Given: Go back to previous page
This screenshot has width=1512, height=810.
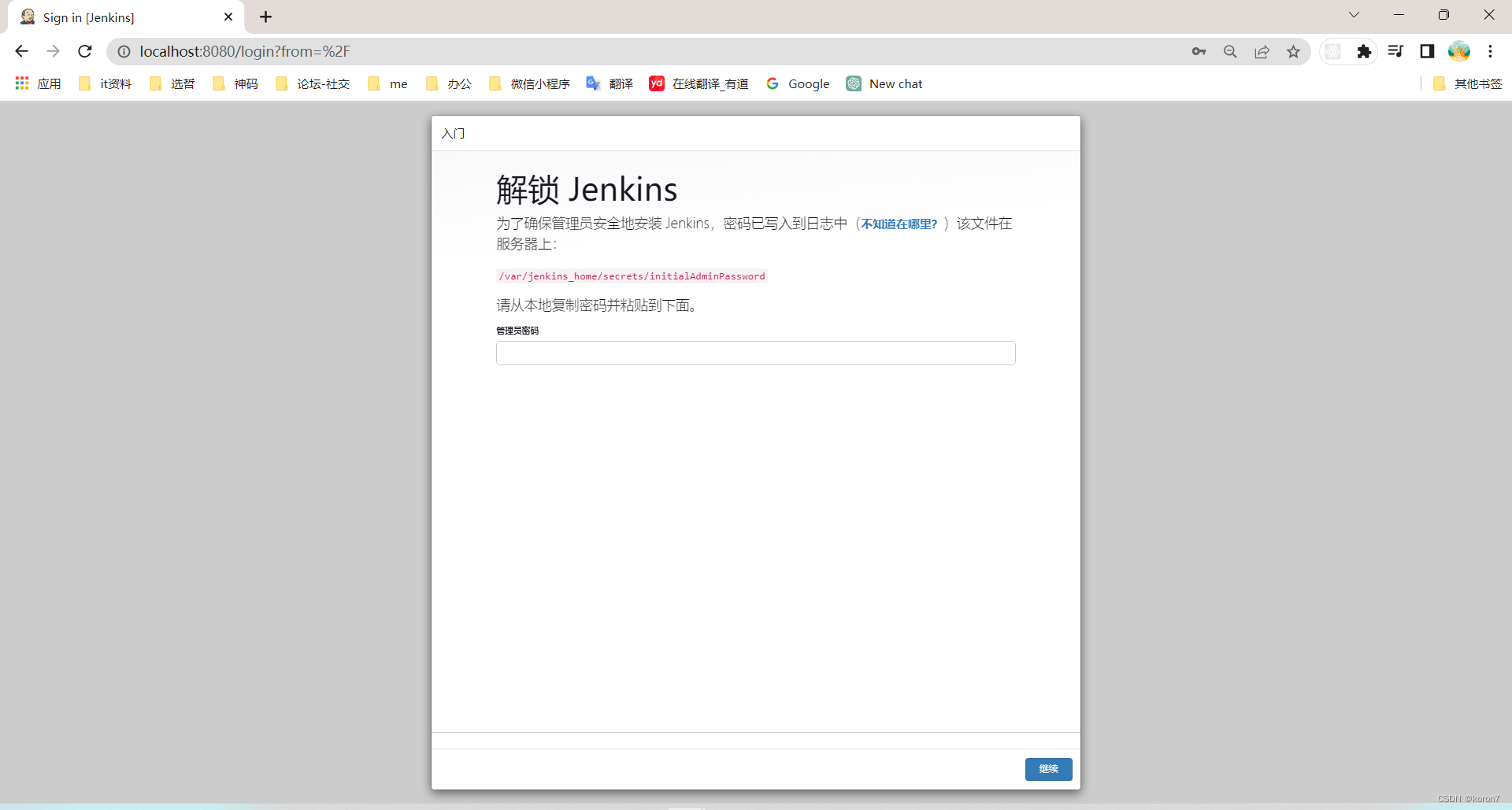Looking at the screenshot, I should [21, 51].
